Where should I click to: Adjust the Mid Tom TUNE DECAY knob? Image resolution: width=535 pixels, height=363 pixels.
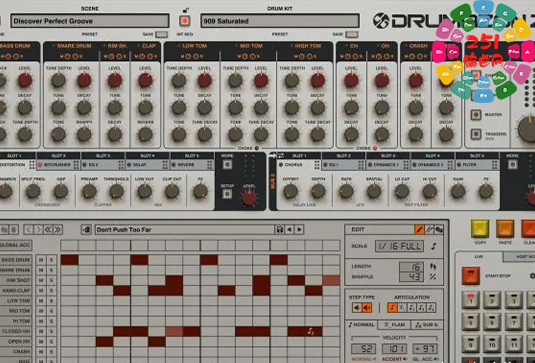click(261, 134)
